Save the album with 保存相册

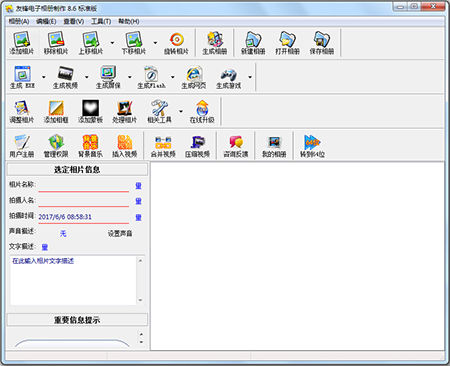tap(322, 43)
